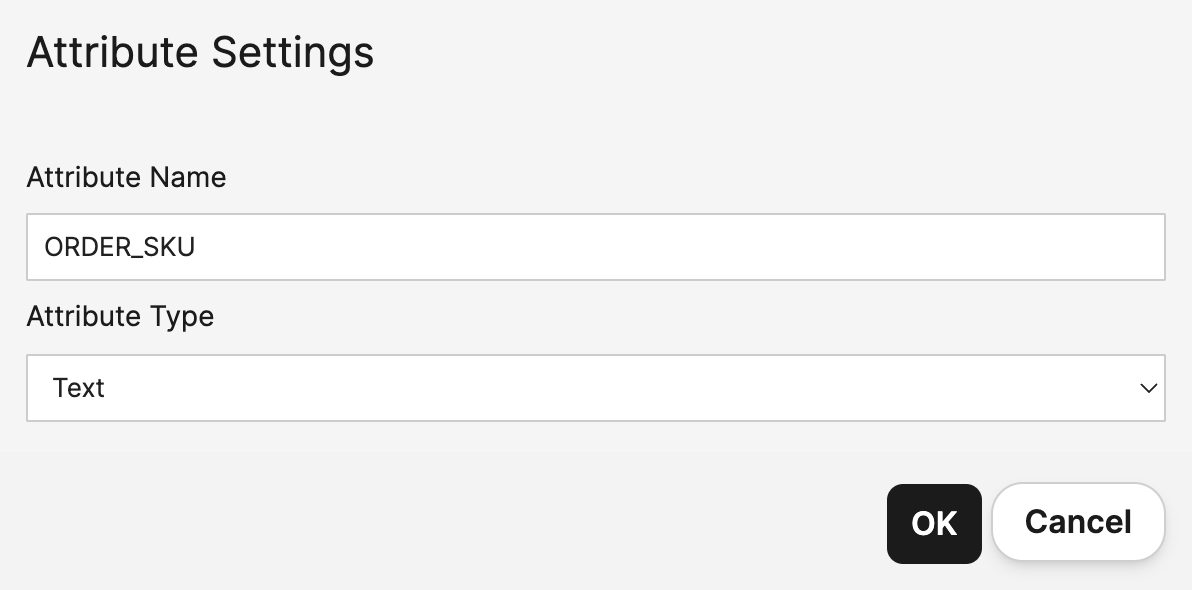Click the ORDER_SKU text in the field
Image resolution: width=1192 pixels, height=590 pixels.
(x=120, y=247)
